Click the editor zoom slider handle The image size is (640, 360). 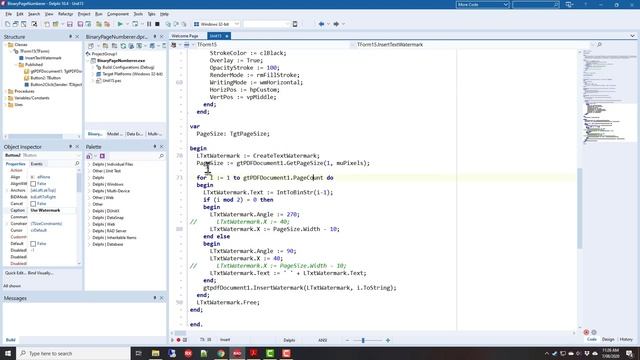pos(363,340)
